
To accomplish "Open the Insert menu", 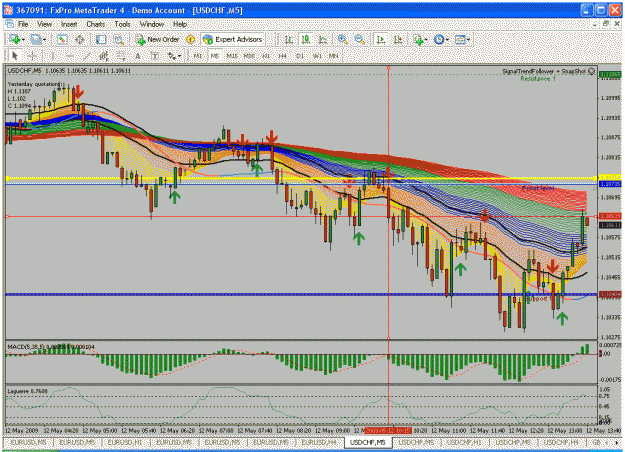I will (x=69, y=24).
